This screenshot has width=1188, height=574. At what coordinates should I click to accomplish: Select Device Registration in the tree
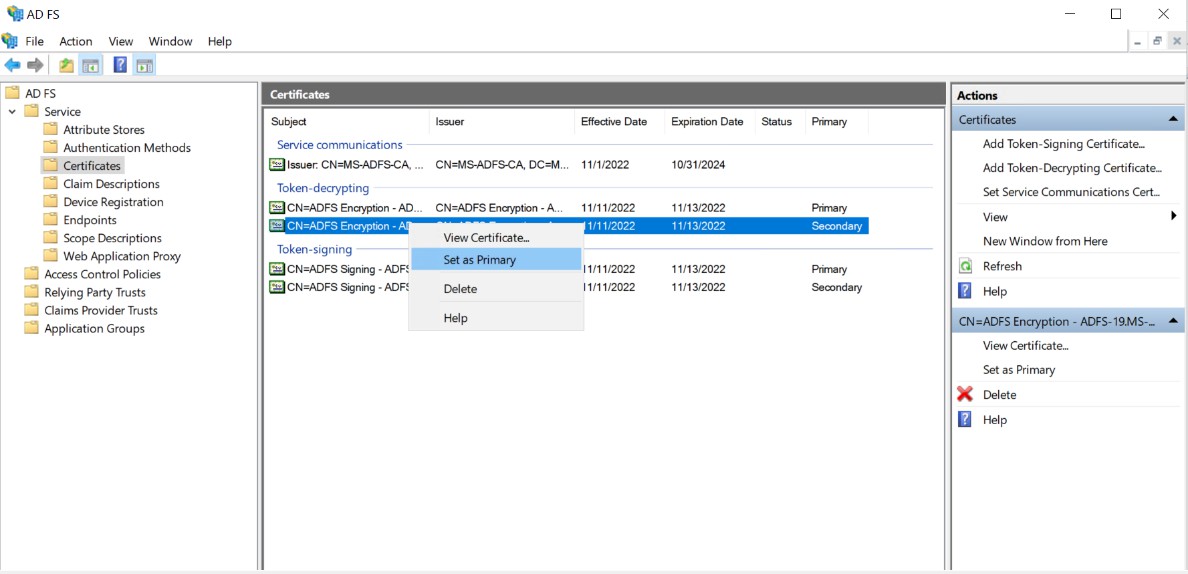113,202
